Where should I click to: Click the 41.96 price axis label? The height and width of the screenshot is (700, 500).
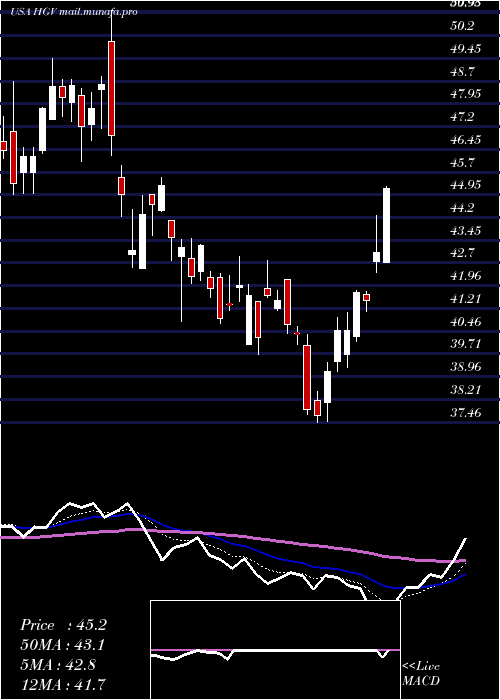(466, 275)
